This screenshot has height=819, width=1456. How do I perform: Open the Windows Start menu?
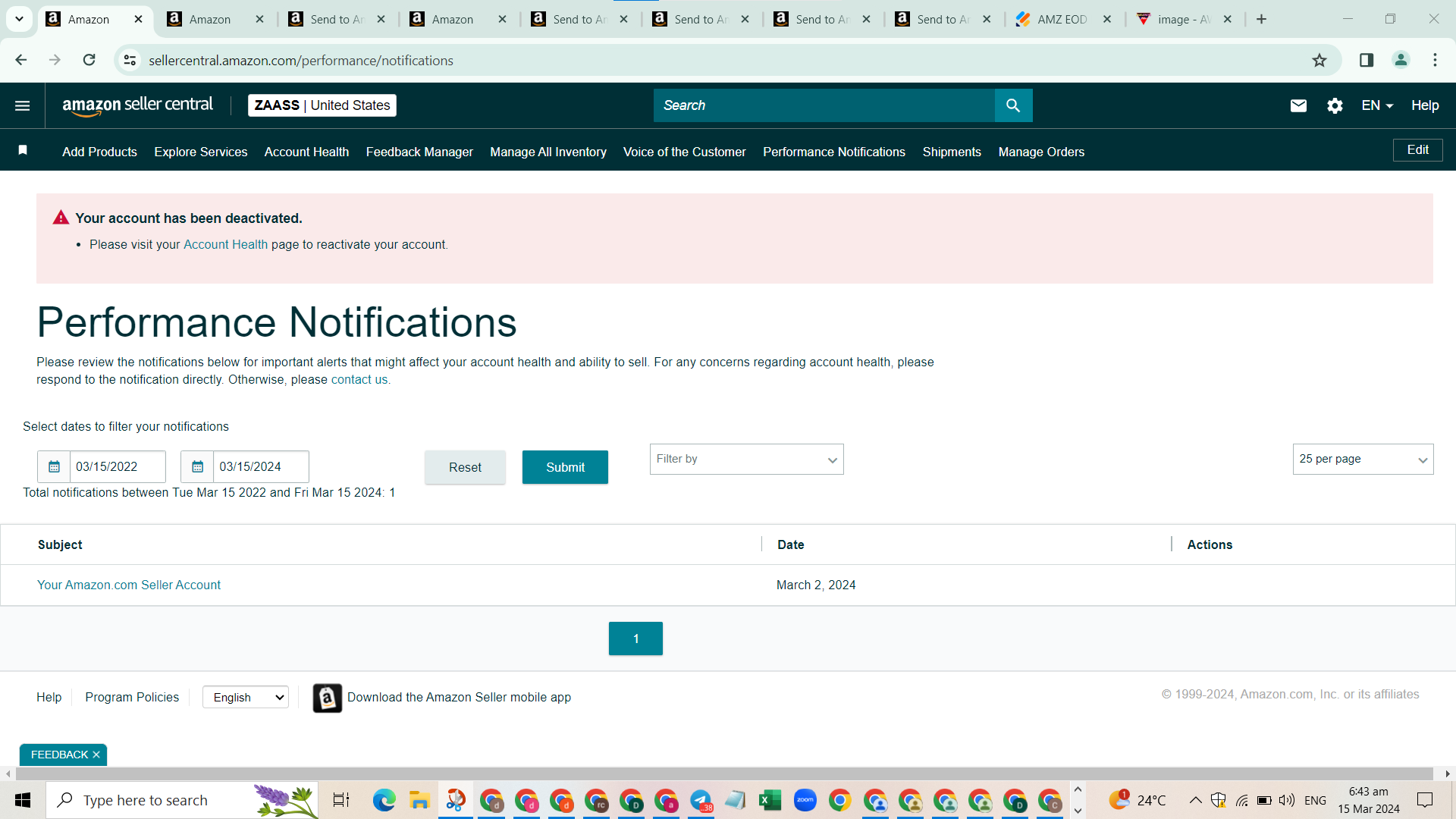point(23,800)
